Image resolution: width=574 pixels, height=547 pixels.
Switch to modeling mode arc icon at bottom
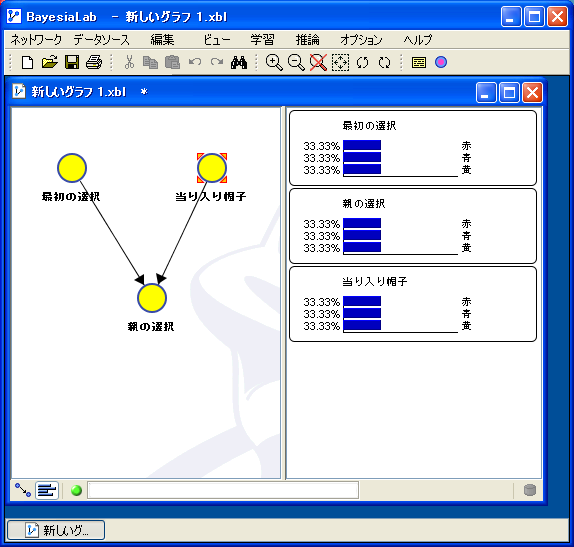pyautogui.click(x=23, y=490)
